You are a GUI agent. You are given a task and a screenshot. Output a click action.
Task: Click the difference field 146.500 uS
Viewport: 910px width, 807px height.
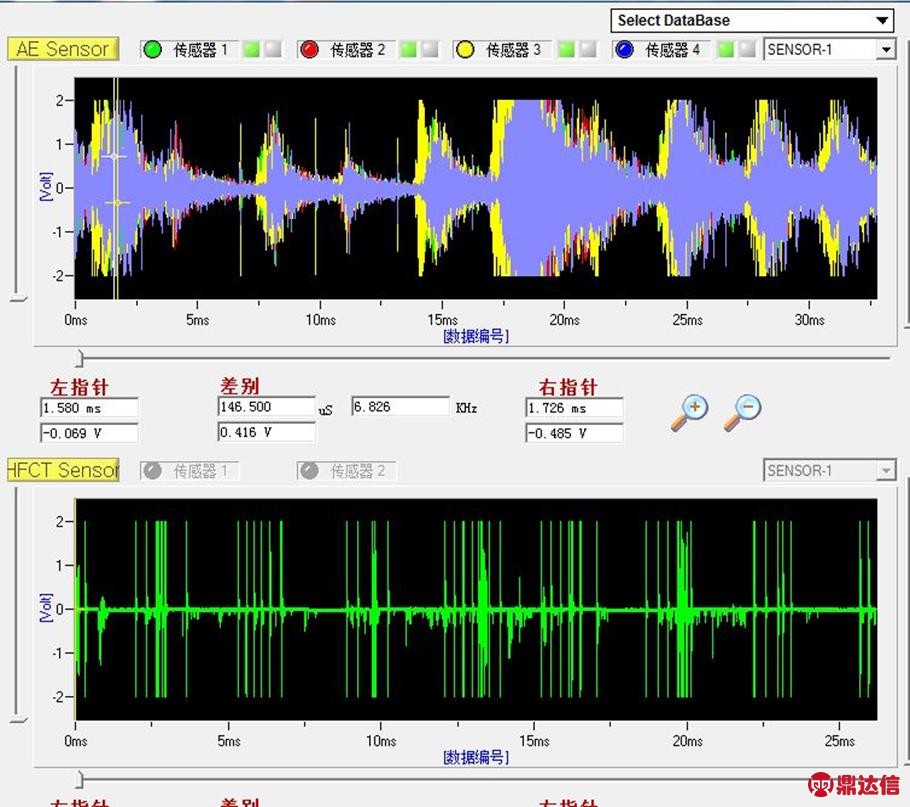click(x=267, y=407)
